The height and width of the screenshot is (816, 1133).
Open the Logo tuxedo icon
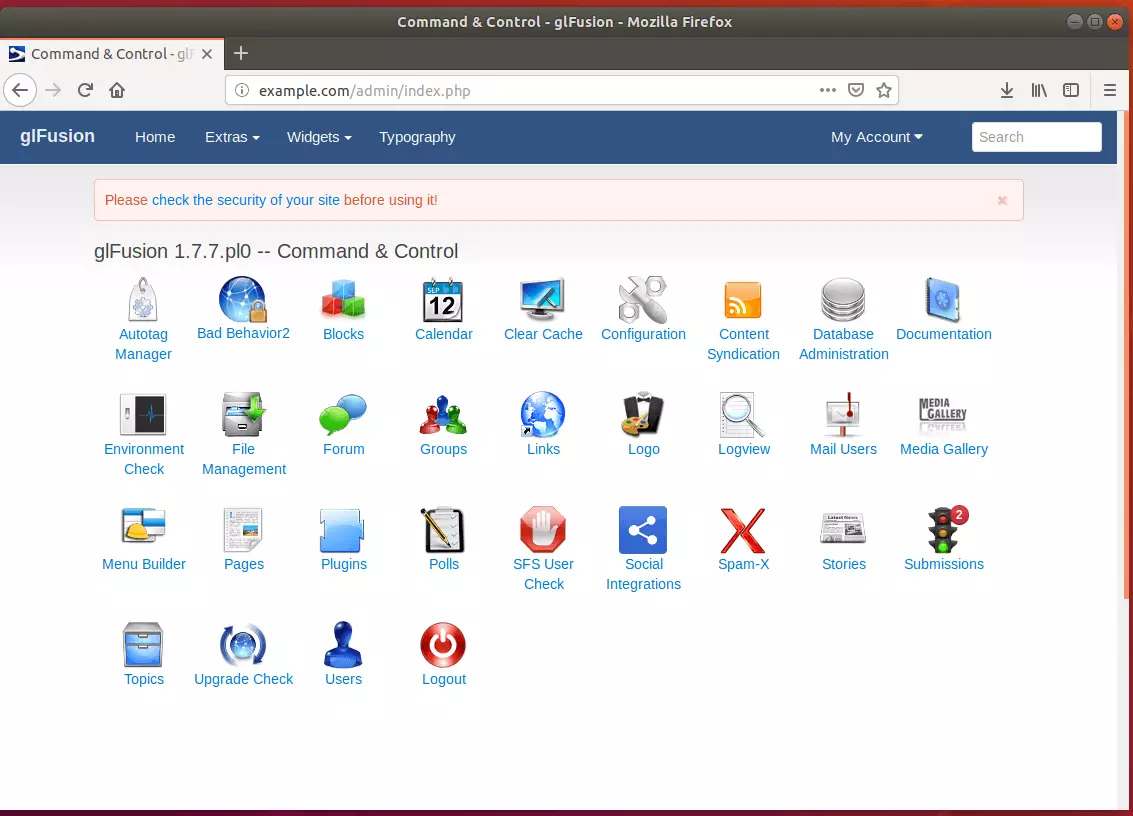point(643,414)
